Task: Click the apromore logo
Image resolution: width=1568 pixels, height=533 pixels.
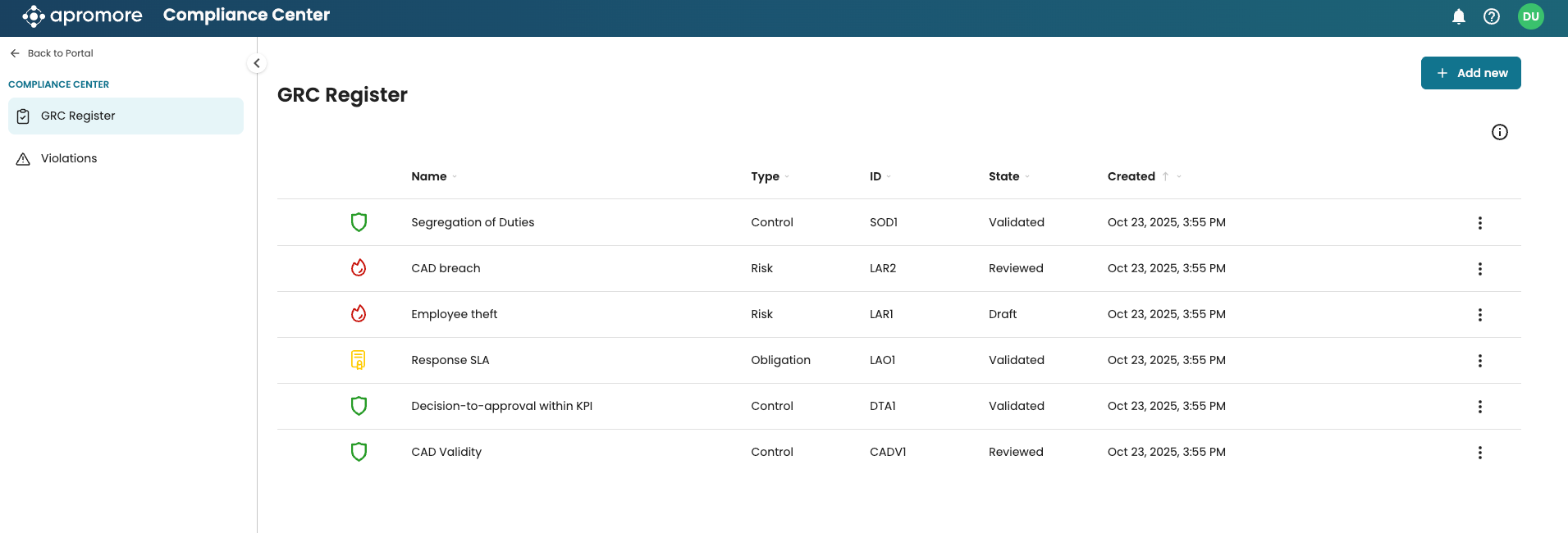Action: [x=82, y=16]
